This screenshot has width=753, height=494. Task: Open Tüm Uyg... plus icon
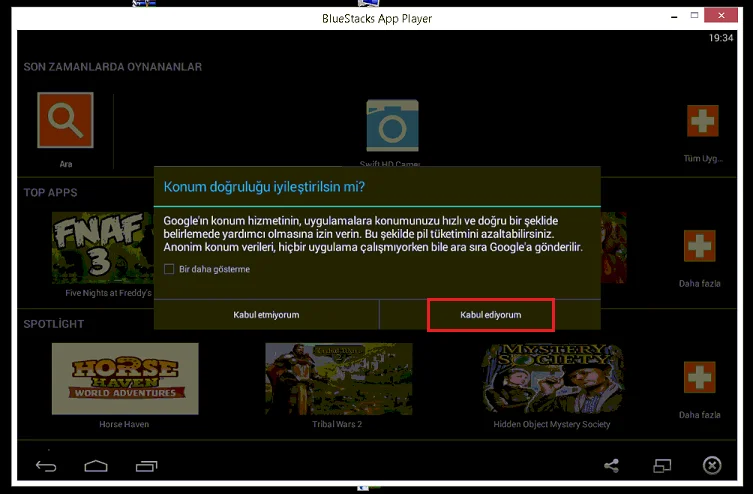coord(703,121)
